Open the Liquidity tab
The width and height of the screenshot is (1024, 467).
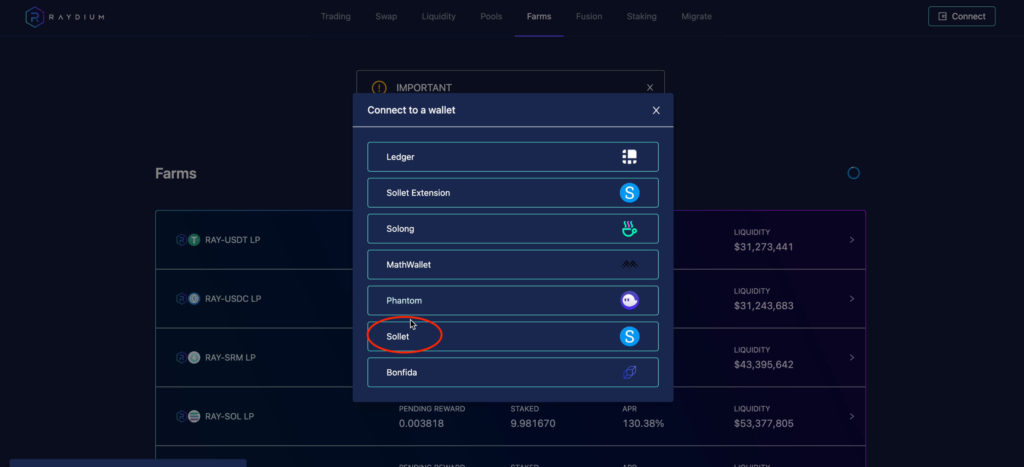point(438,16)
